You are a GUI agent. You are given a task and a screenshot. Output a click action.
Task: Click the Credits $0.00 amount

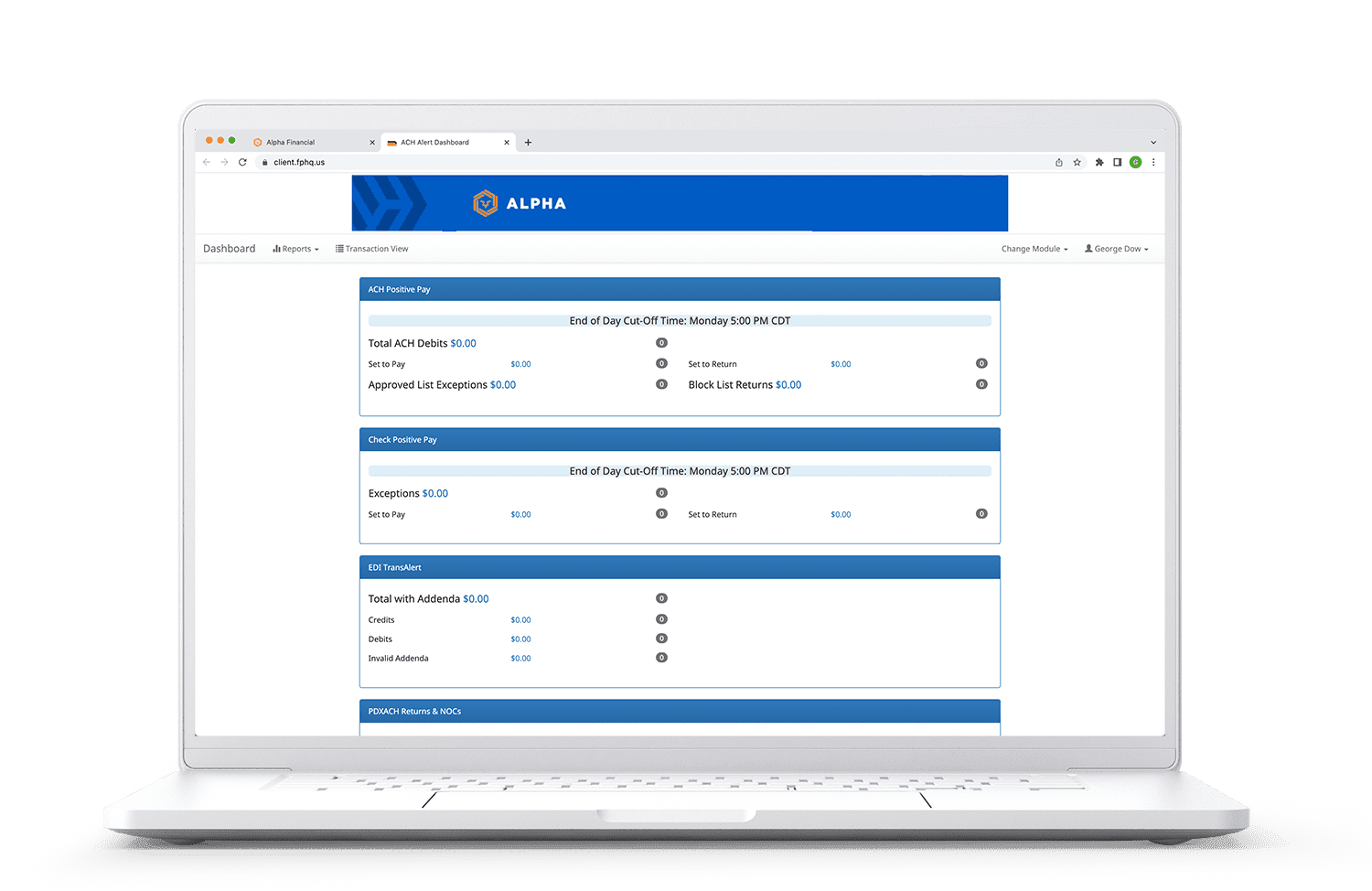520,620
